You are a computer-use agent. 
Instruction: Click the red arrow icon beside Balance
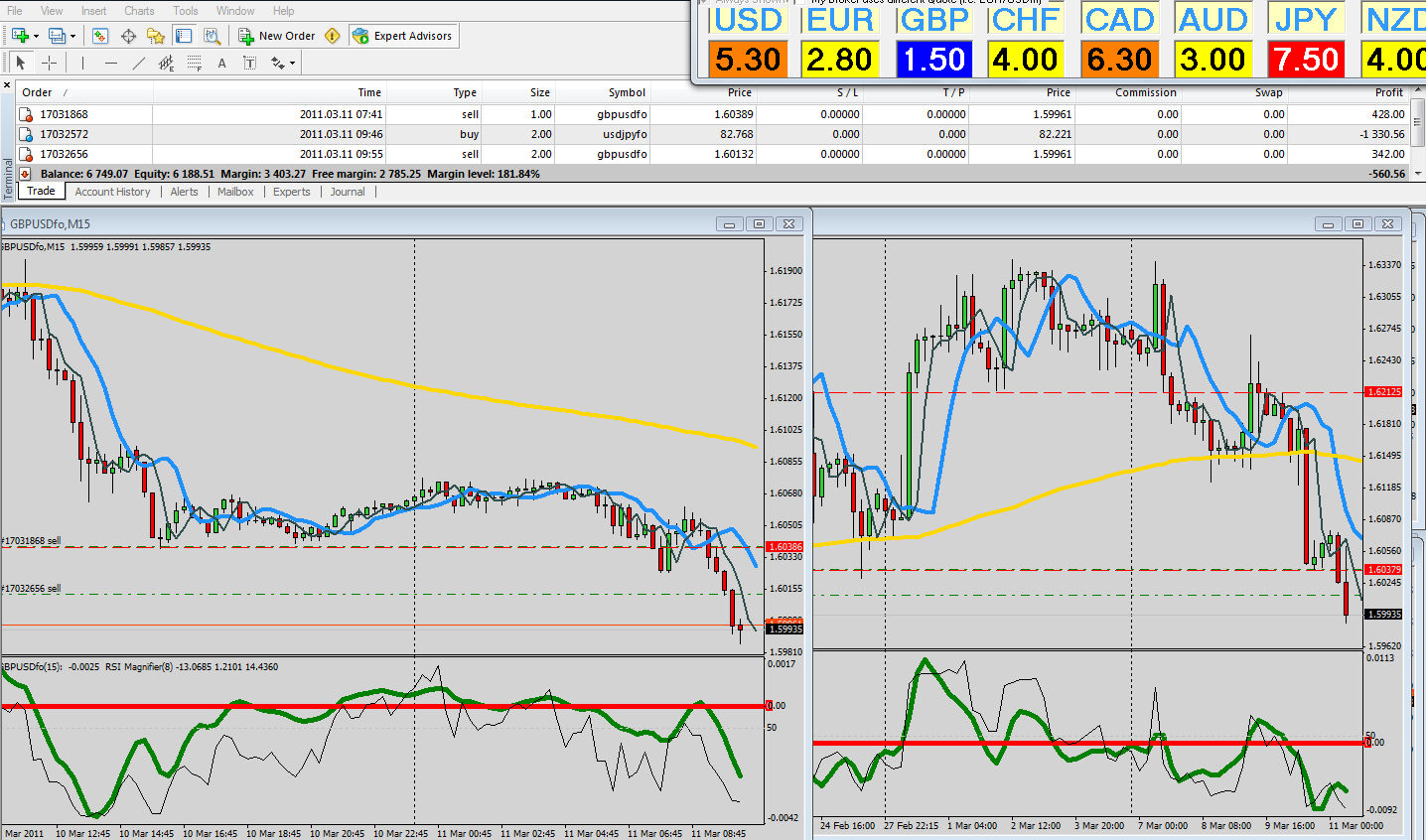(x=26, y=174)
